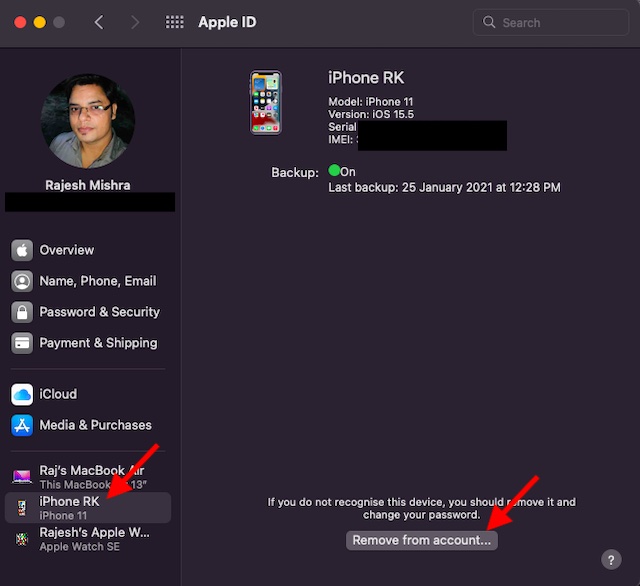Select Raj's MacBook Air device
The height and width of the screenshot is (586, 640).
coord(88,477)
